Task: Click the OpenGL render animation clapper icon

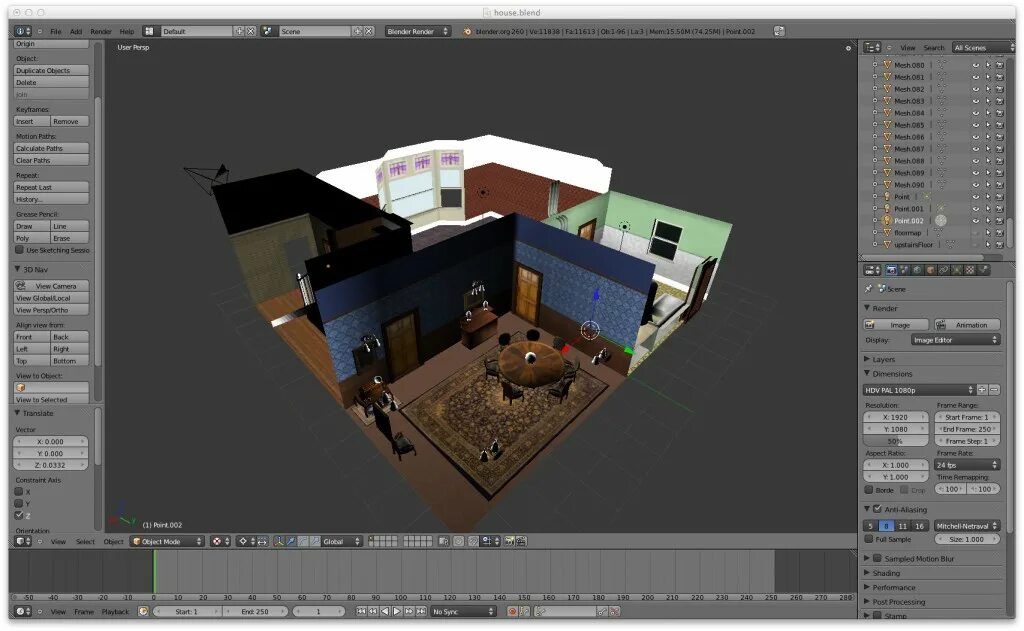Action: (520, 542)
